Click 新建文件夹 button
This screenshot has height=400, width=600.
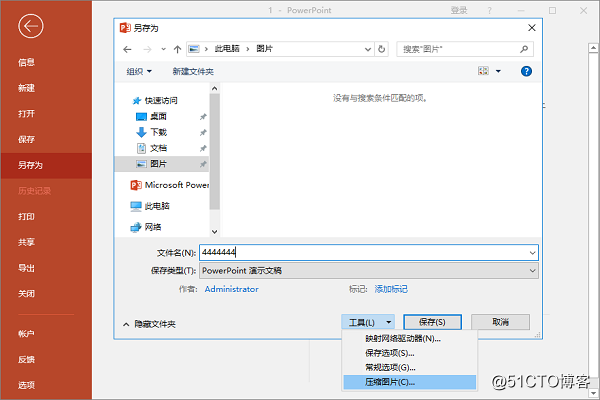(x=193, y=72)
